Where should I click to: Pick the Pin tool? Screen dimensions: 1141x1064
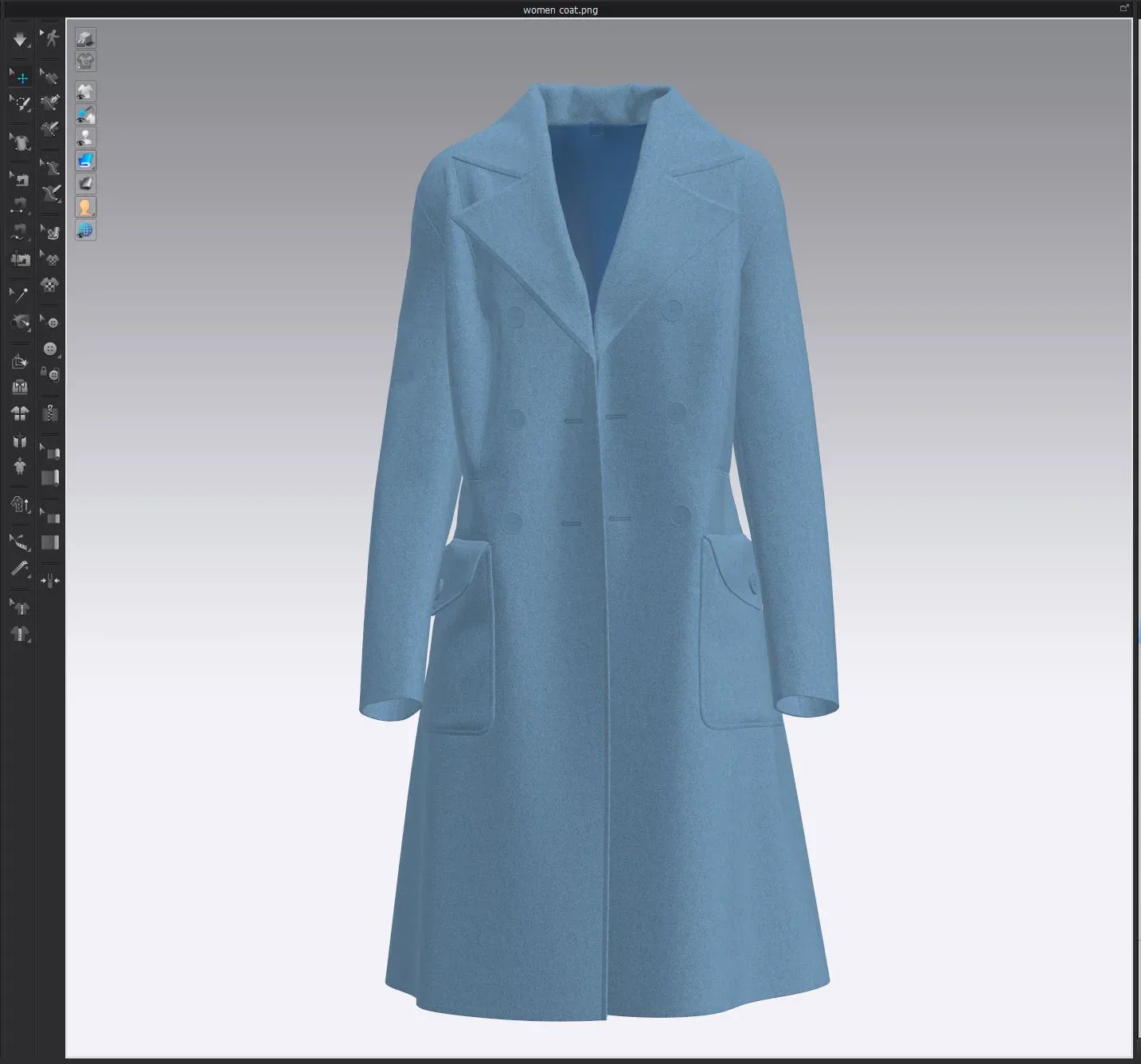pyautogui.click(x=20, y=295)
